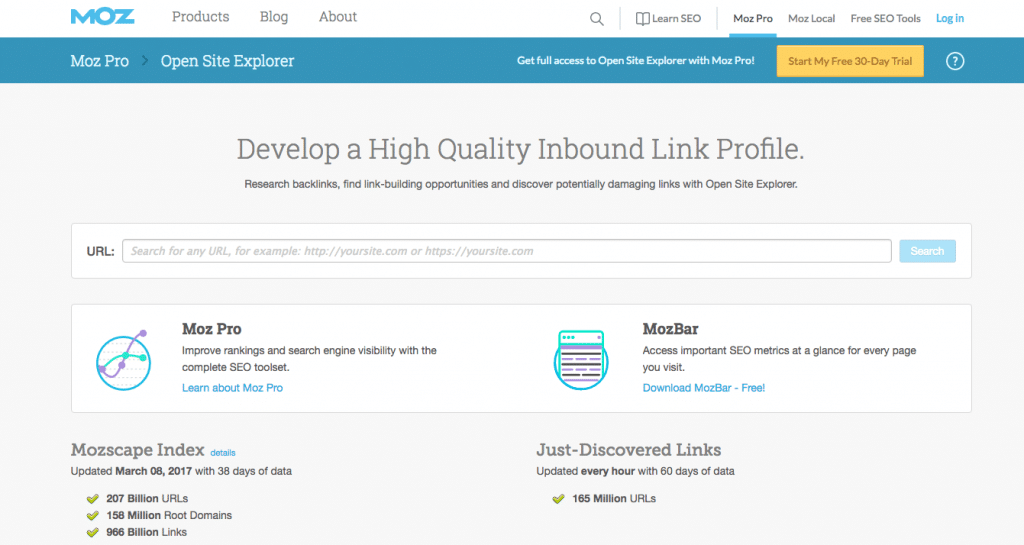Click the Just-Discovered Links heading
Screen dimensions: 1024x545
coord(628,450)
